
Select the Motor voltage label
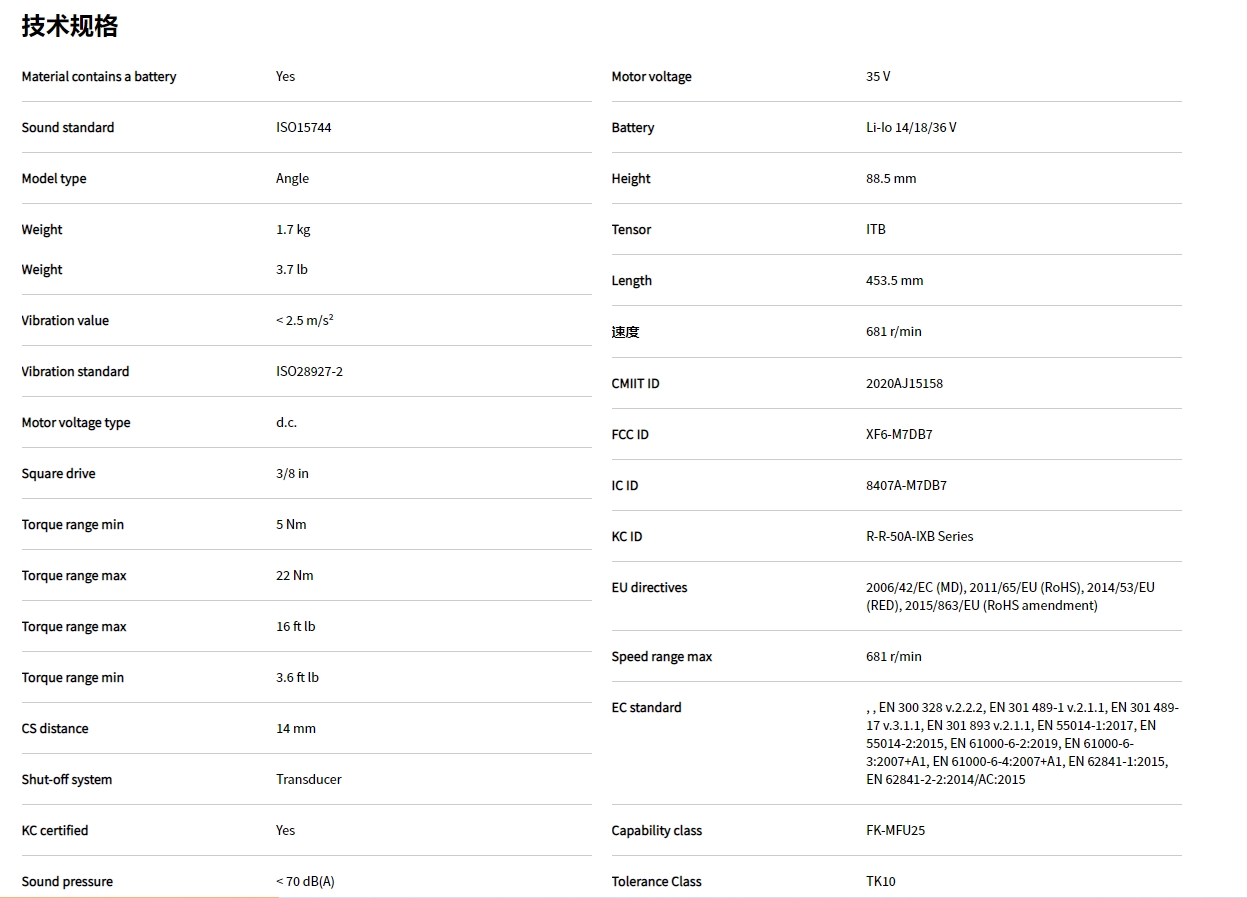(651, 77)
